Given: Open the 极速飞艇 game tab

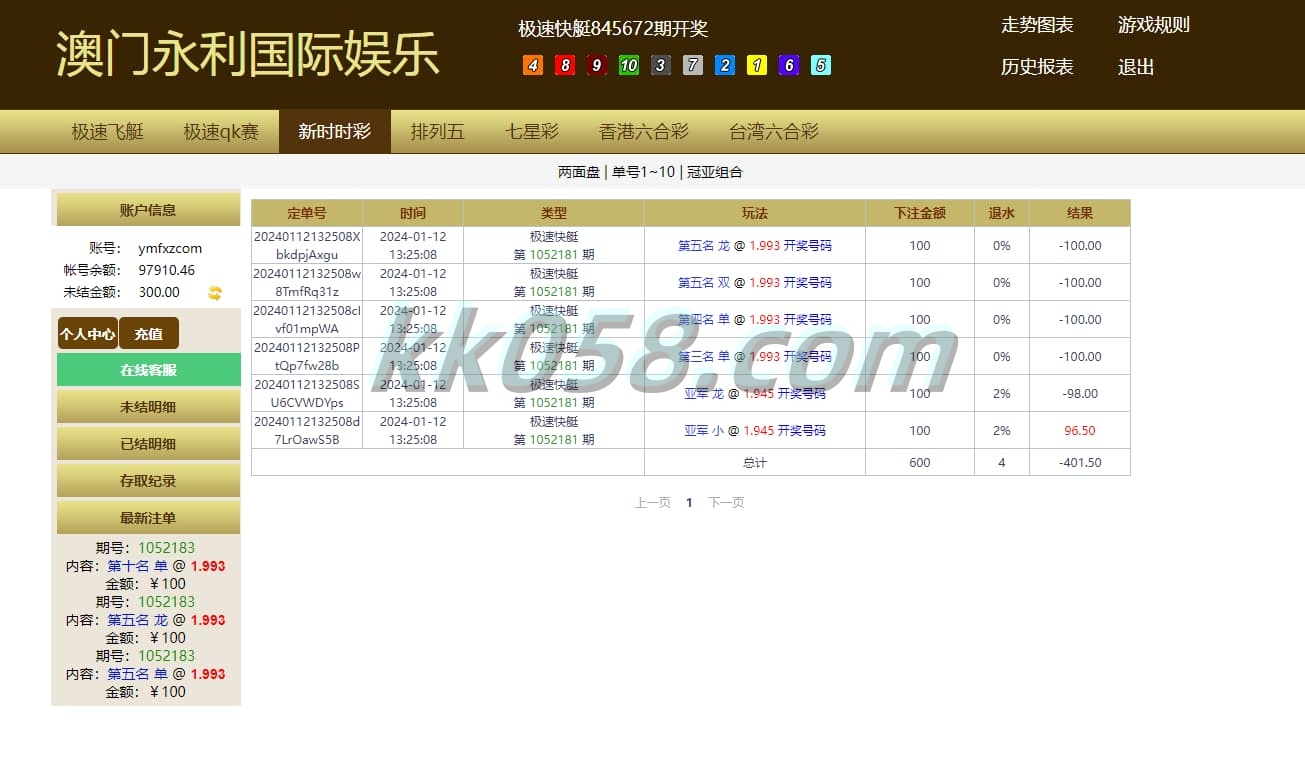Looking at the screenshot, I should (x=108, y=131).
